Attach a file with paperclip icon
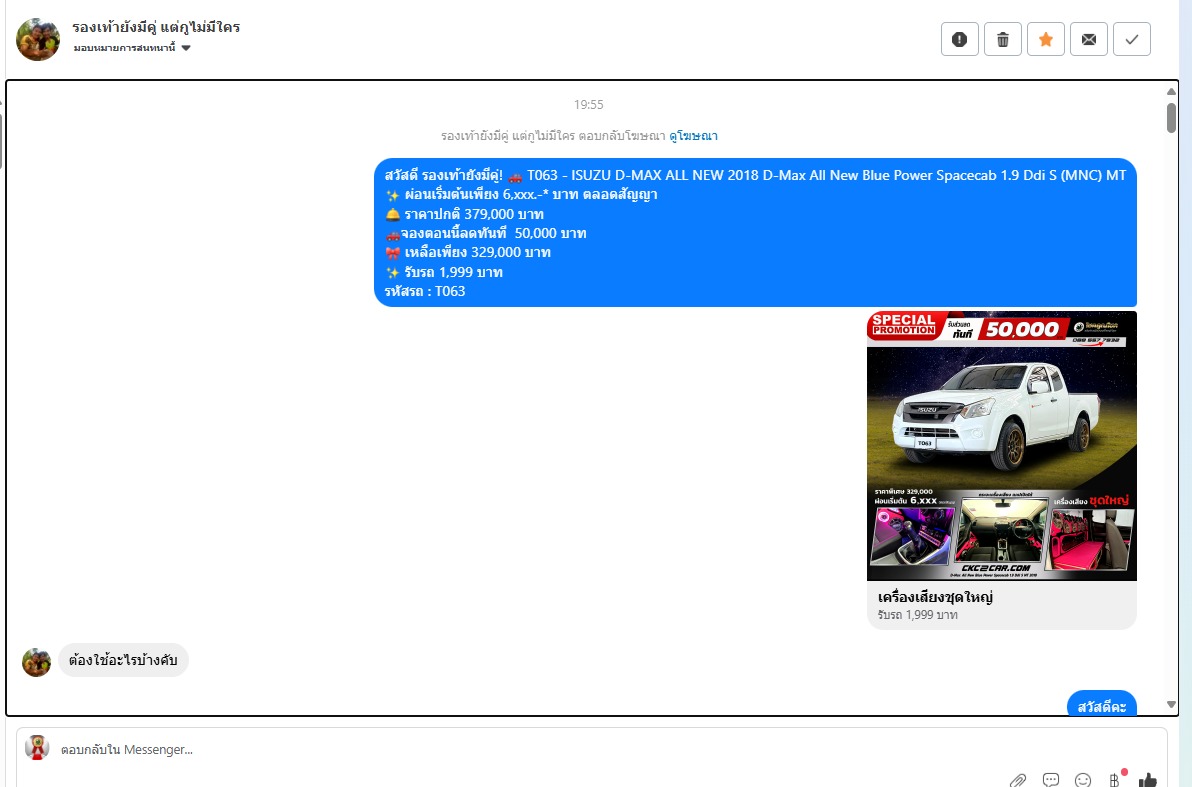The width and height of the screenshot is (1192, 787). point(1018,780)
